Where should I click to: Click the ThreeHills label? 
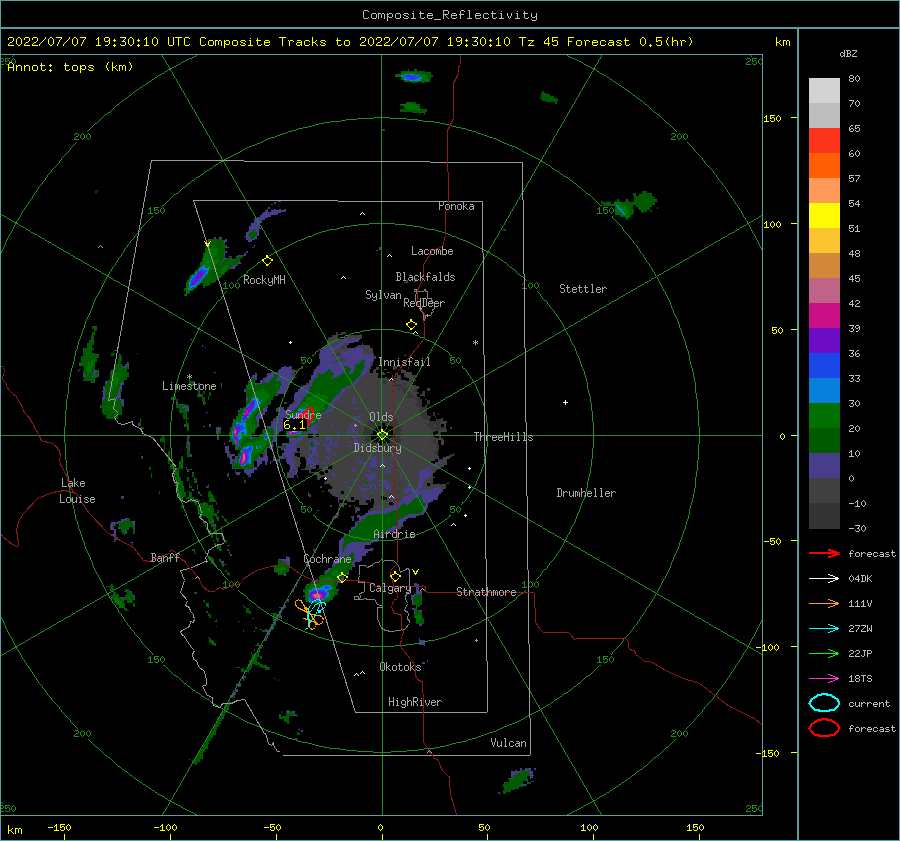pyautogui.click(x=503, y=437)
